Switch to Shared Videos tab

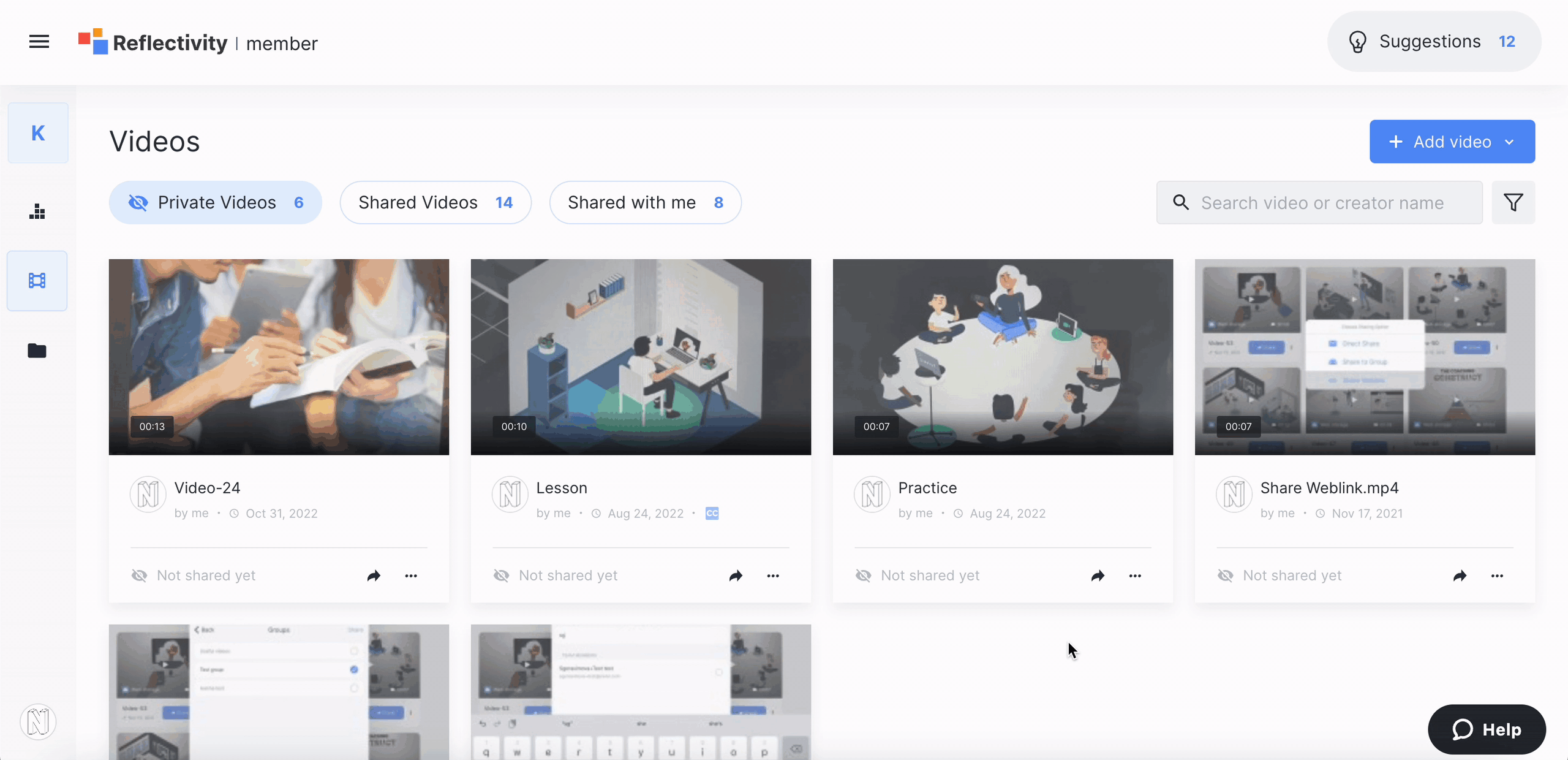pyautogui.click(x=435, y=202)
